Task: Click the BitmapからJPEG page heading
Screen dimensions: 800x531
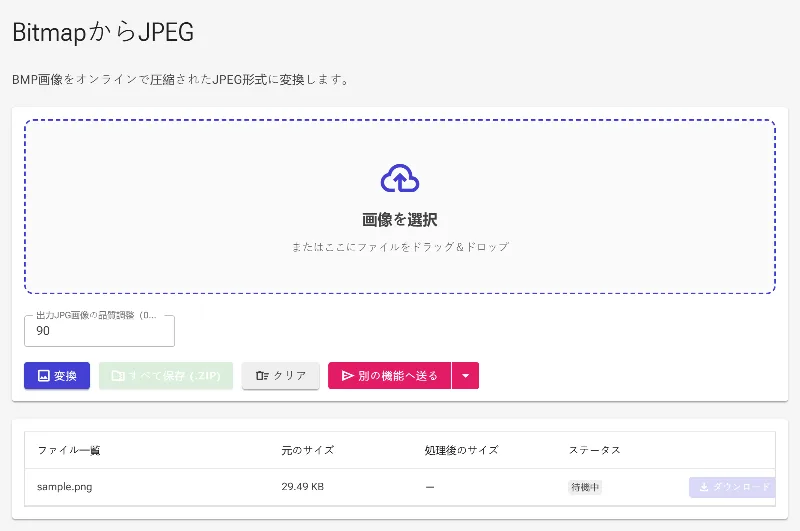Action: tap(103, 32)
